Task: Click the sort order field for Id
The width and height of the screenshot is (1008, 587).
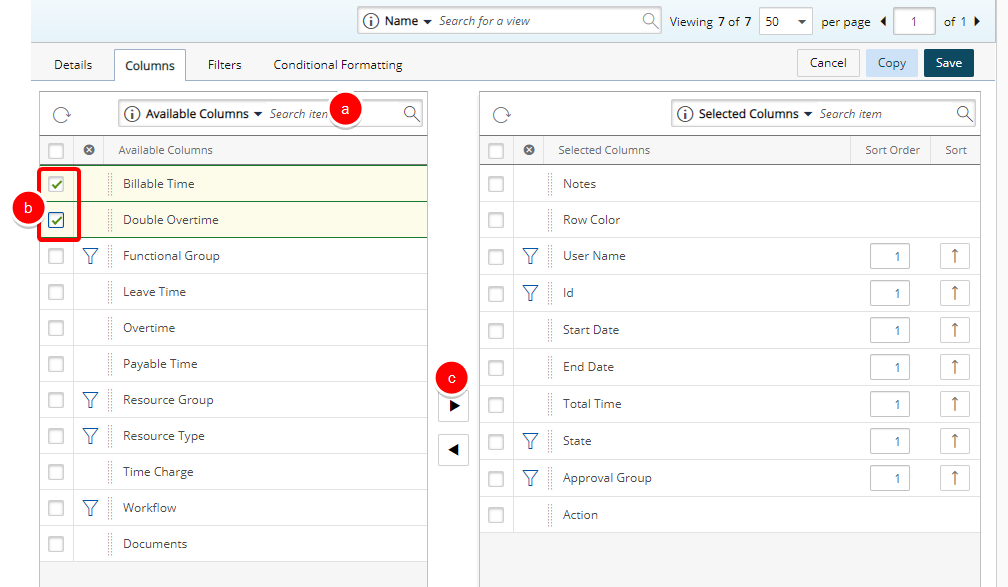Action: (890, 293)
